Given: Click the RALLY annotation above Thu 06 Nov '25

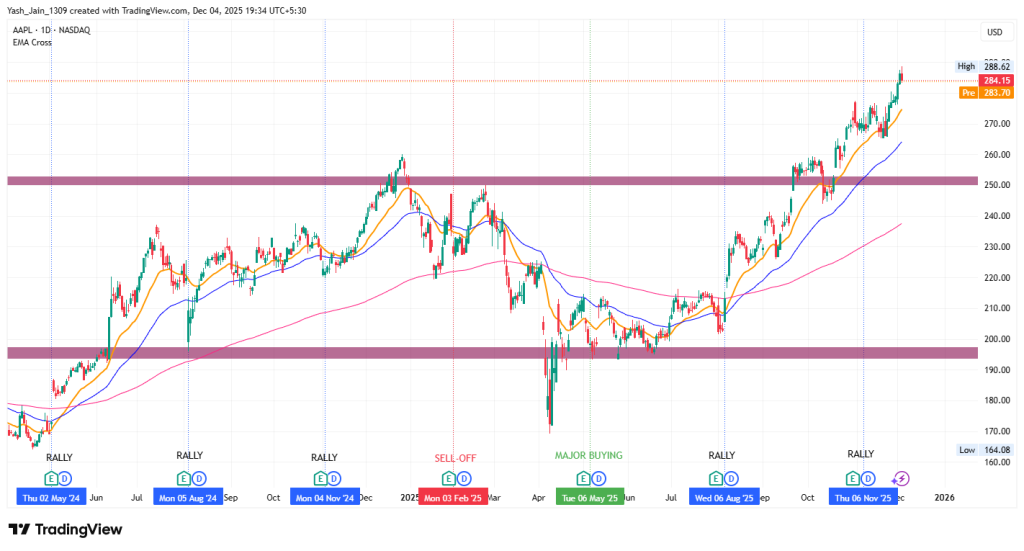Looking at the screenshot, I should [x=861, y=454].
